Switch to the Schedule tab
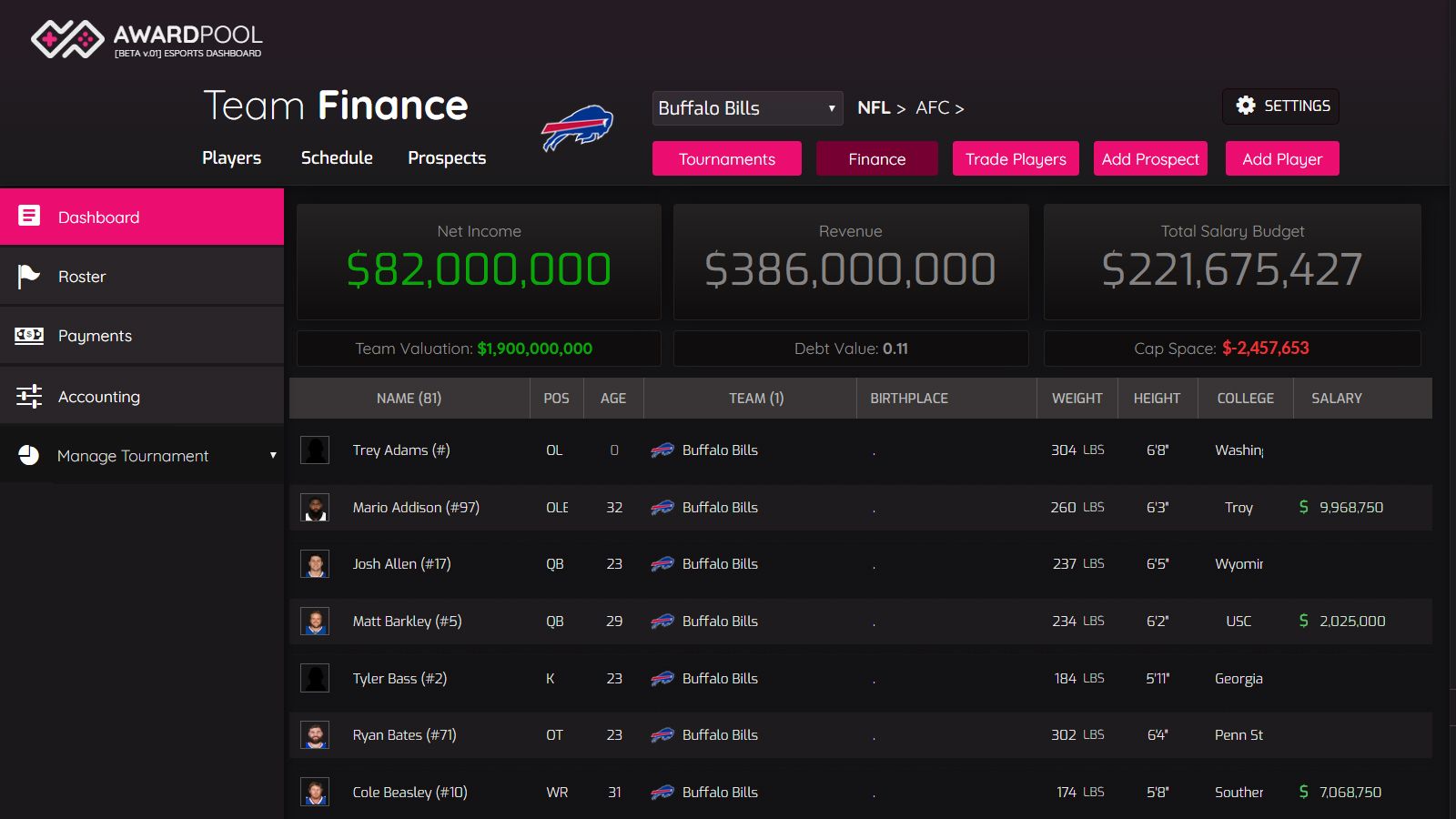This screenshot has height=819, width=1456. pyautogui.click(x=337, y=157)
